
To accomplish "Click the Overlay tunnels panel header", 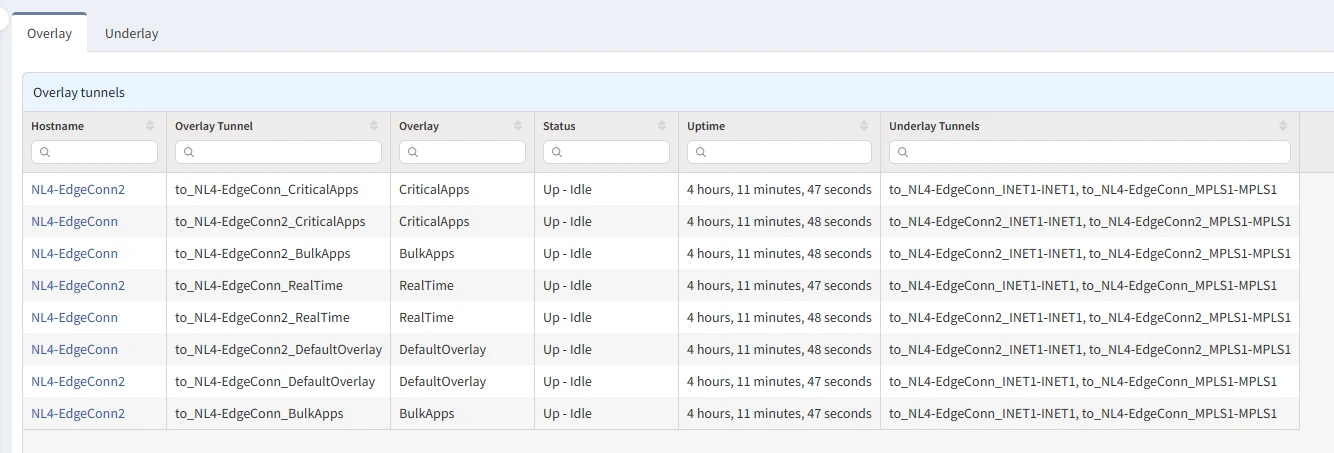I will click(x=78, y=92).
